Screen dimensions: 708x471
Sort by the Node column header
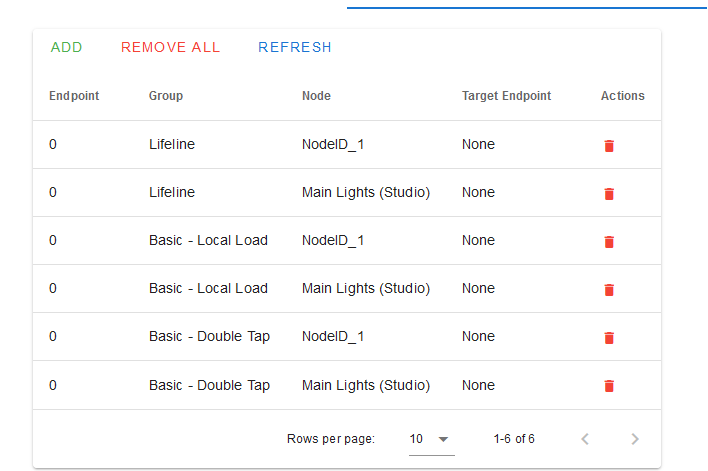pos(316,96)
